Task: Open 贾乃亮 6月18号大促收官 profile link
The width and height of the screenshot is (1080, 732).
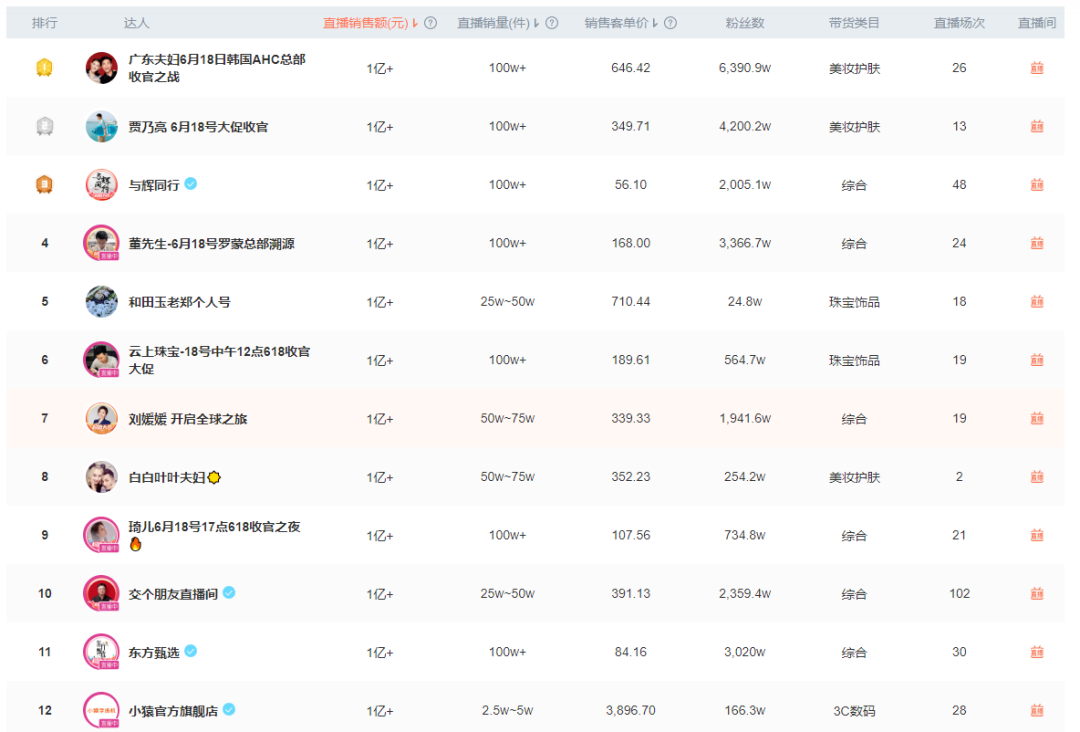Action: [x=198, y=127]
